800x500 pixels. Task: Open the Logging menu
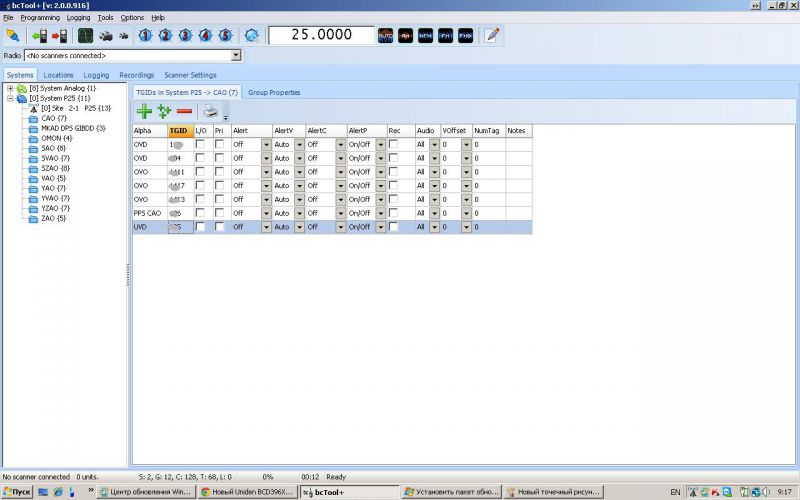coord(78,17)
